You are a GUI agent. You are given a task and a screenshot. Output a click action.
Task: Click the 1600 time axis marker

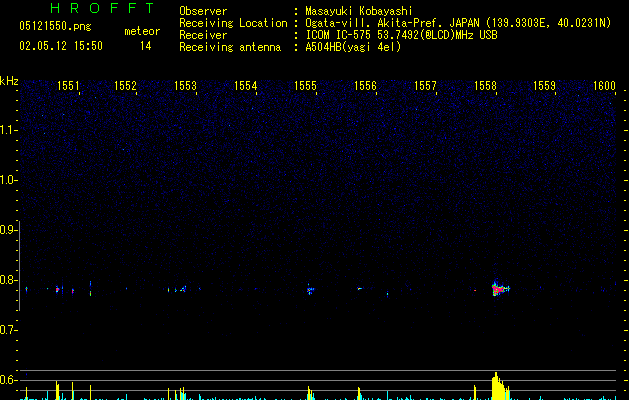pos(604,86)
